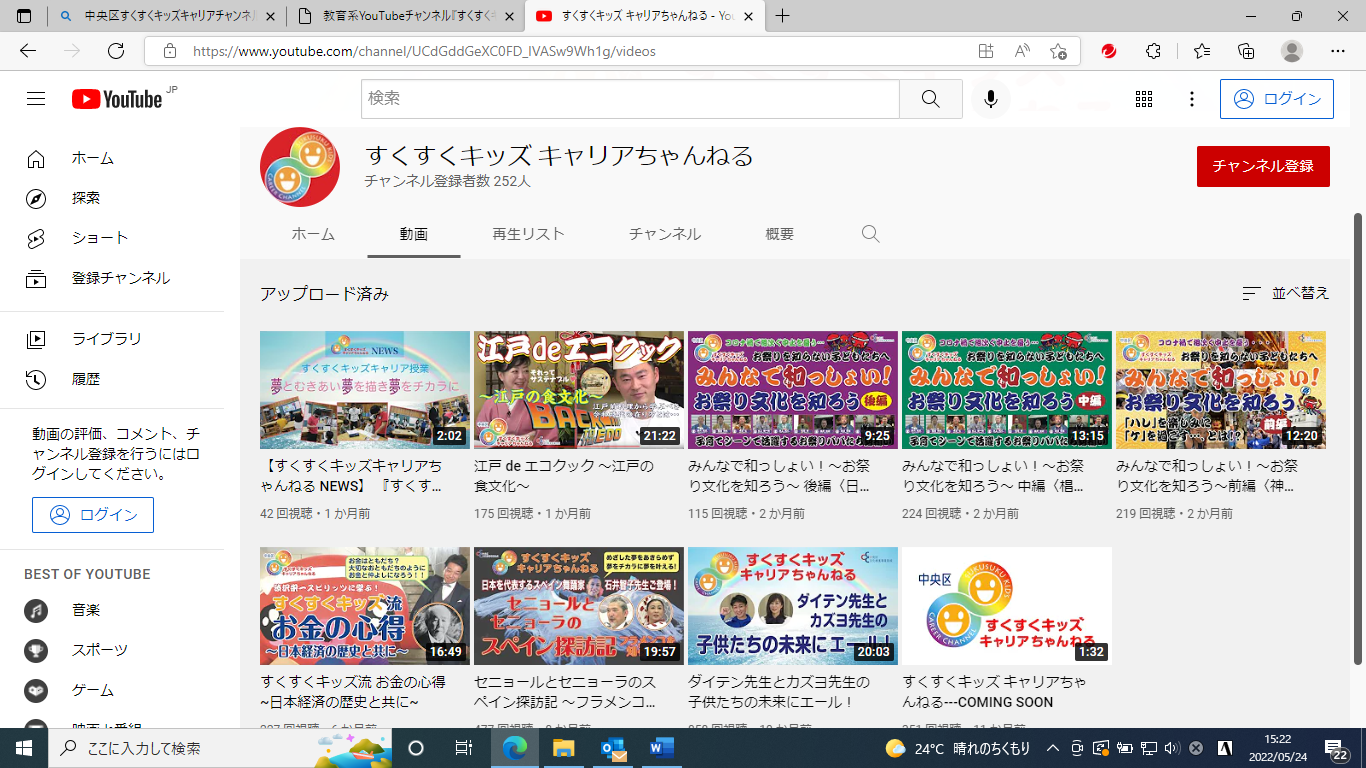The height and width of the screenshot is (768, 1366).
Task: Open the Edge favorites list
Action: (x=1202, y=51)
